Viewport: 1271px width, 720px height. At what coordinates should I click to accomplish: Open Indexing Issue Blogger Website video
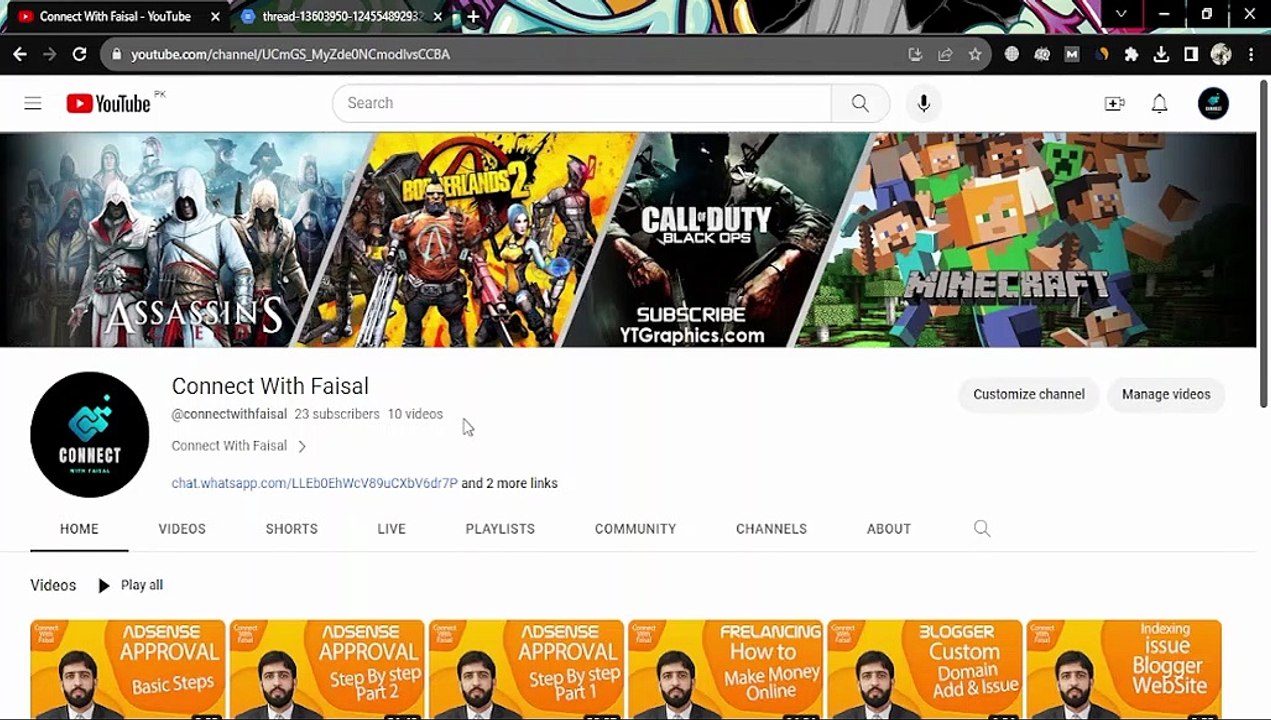(1124, 669)
